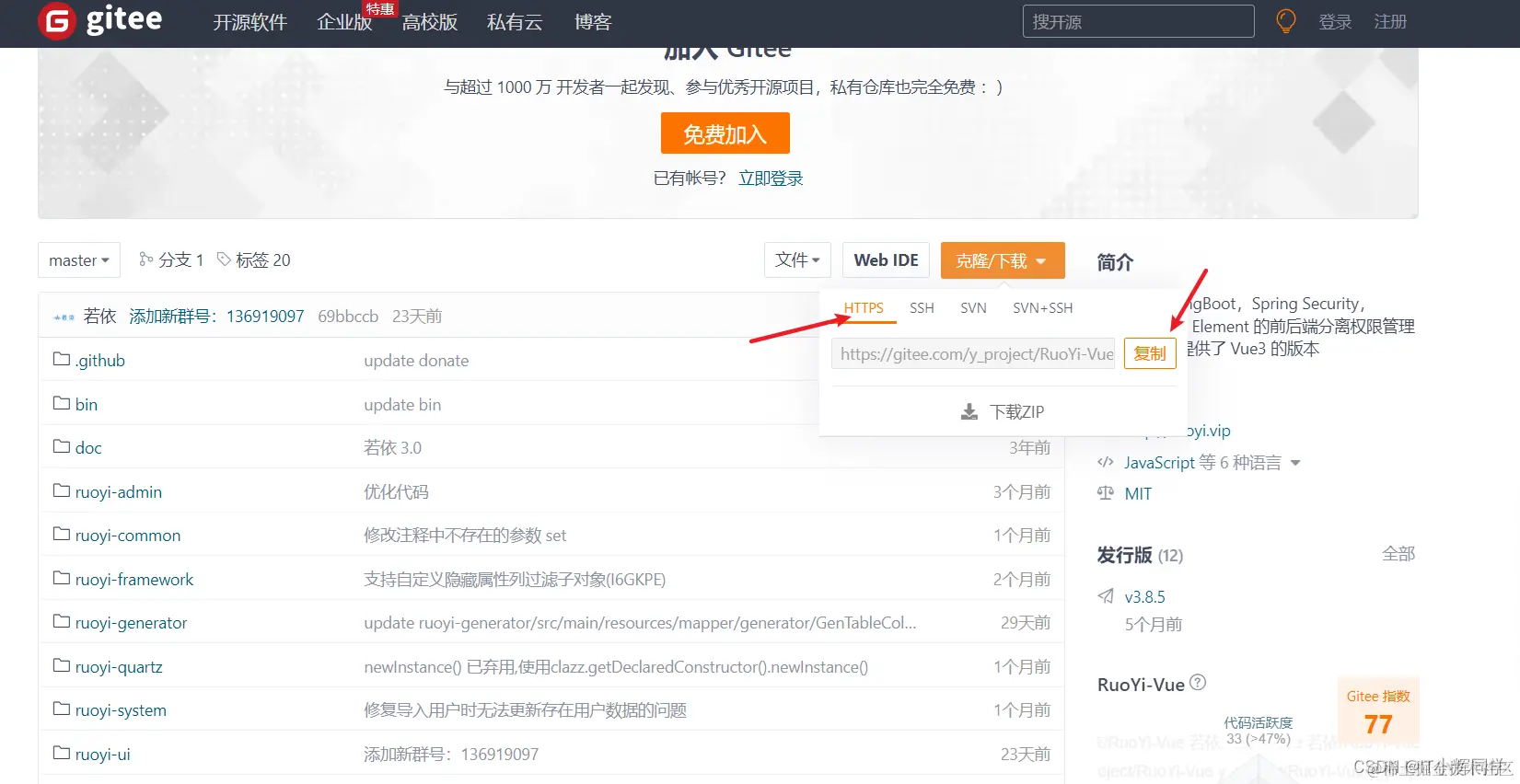Click the Gitee 指数 77 badge
The height and width of the screenshot is (784, 1520).
(1378, 711)
